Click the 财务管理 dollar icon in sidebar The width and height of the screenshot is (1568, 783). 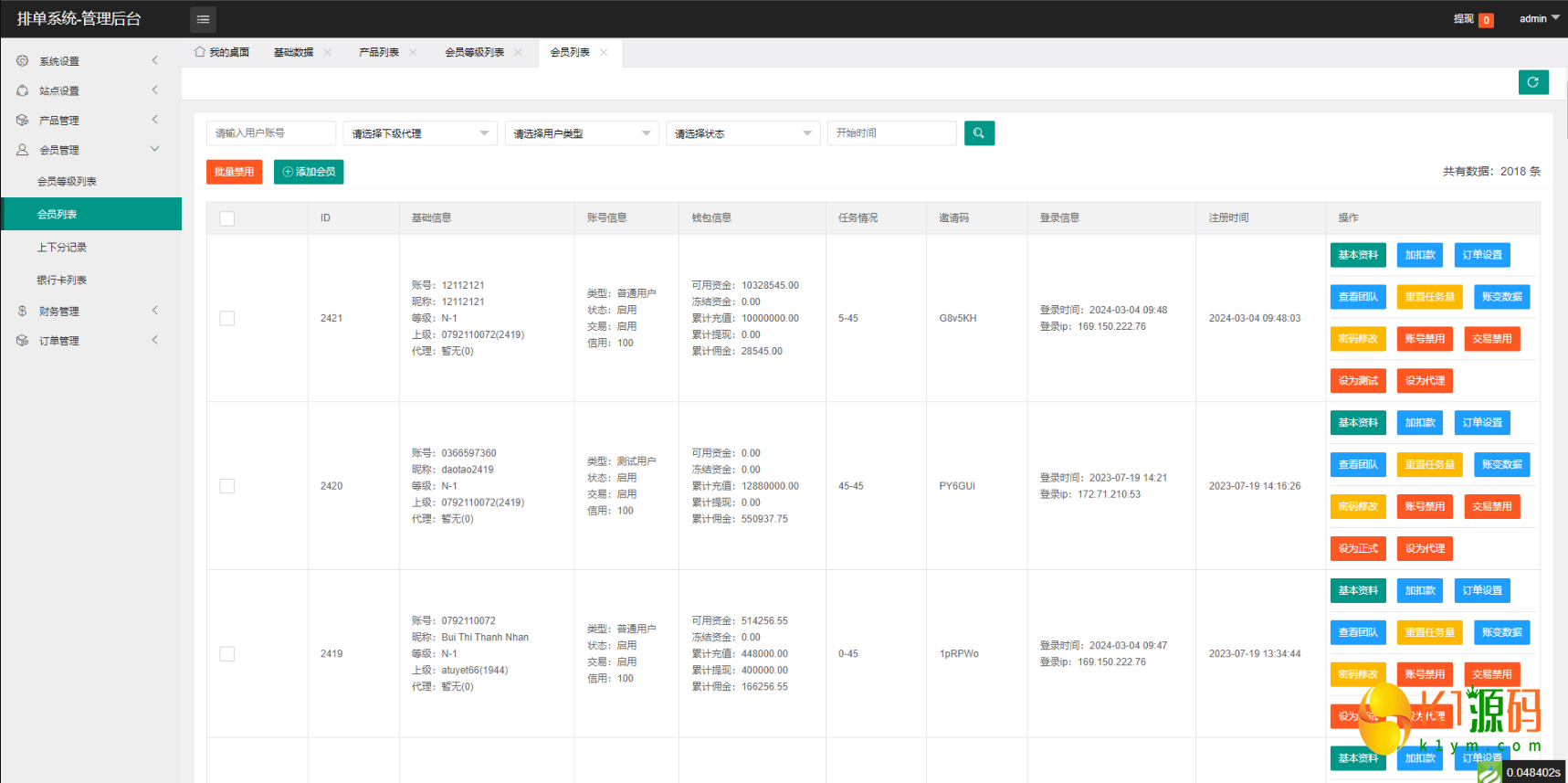tap(23, 311)
